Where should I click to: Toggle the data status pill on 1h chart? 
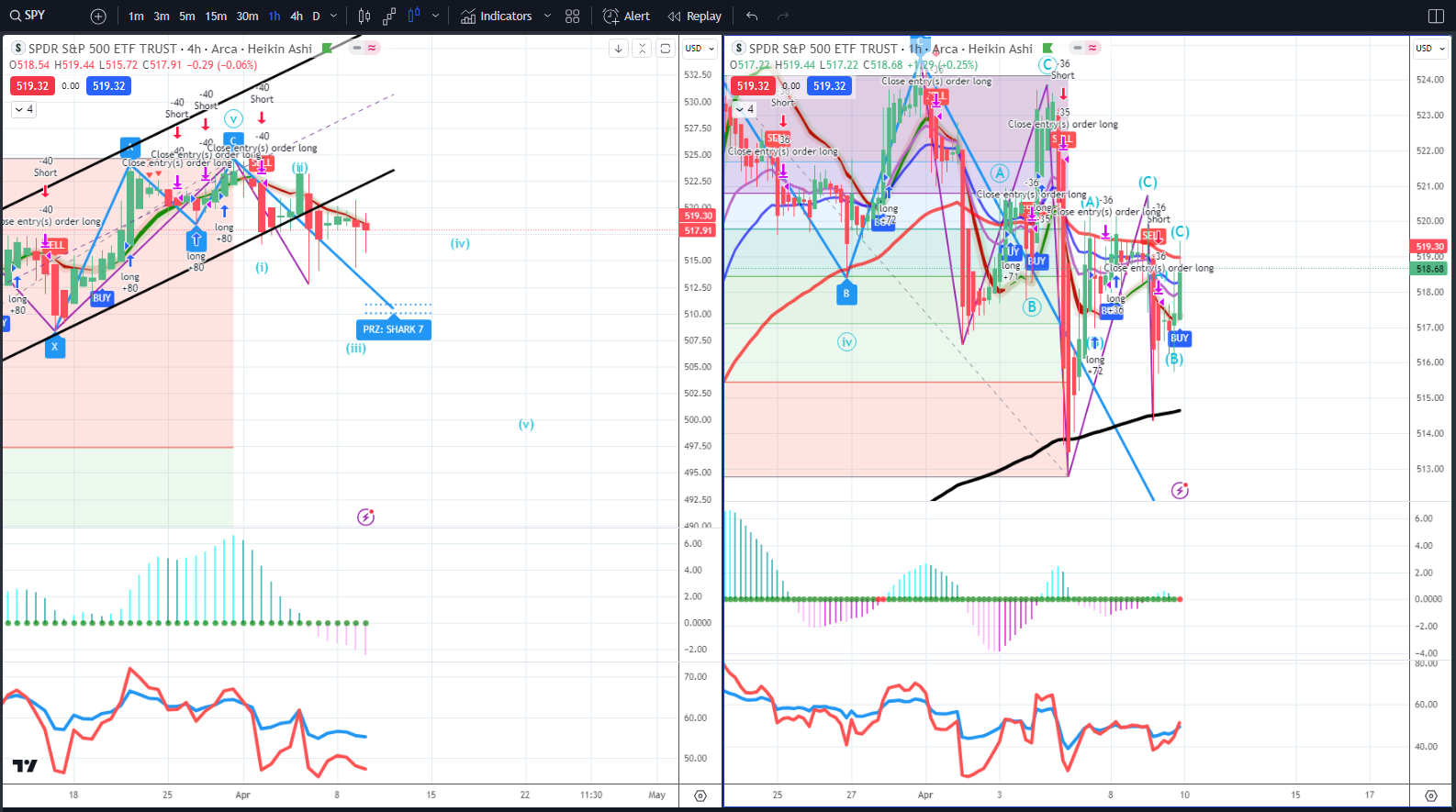point(1085,48)
